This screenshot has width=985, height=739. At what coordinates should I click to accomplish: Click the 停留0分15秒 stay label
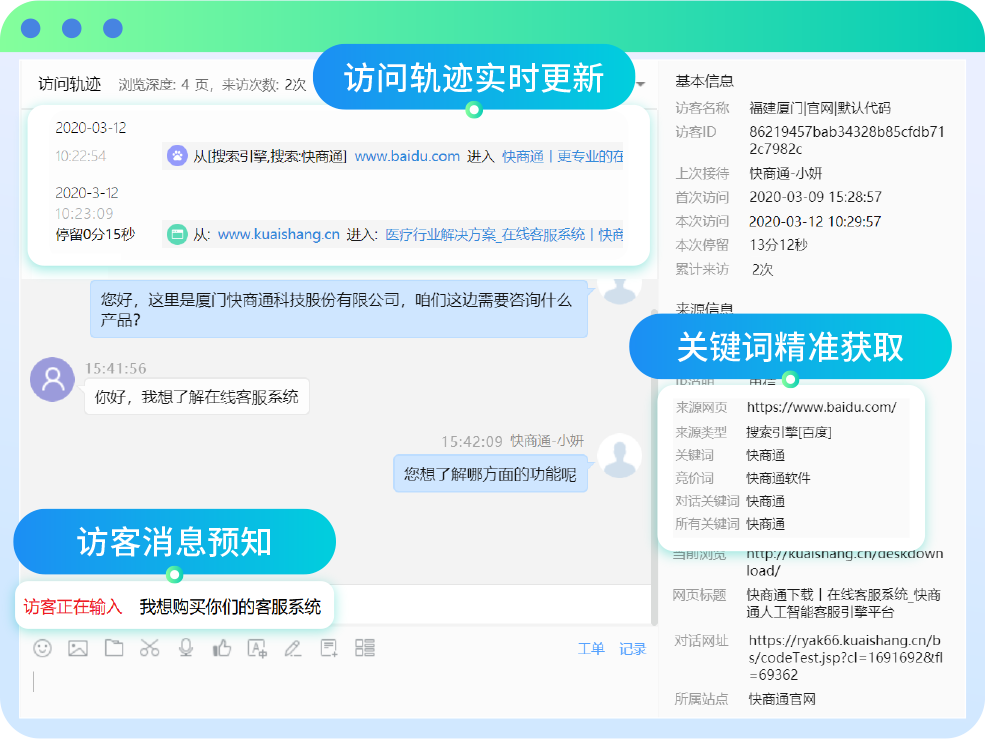click(95, 234)
